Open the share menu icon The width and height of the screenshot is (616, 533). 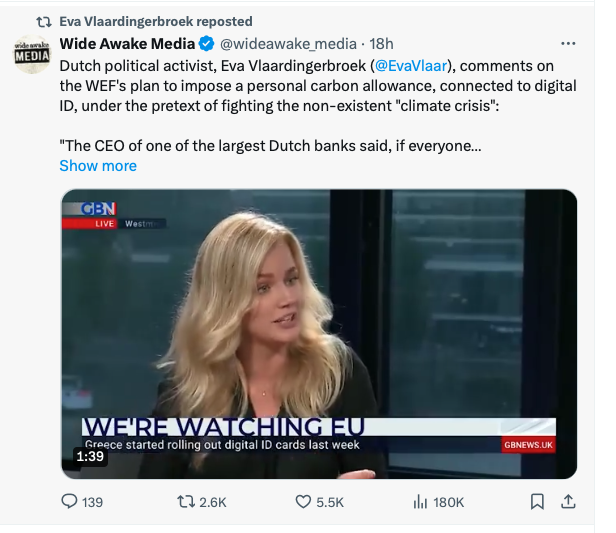pyautogui.click(x=567, y=502)
